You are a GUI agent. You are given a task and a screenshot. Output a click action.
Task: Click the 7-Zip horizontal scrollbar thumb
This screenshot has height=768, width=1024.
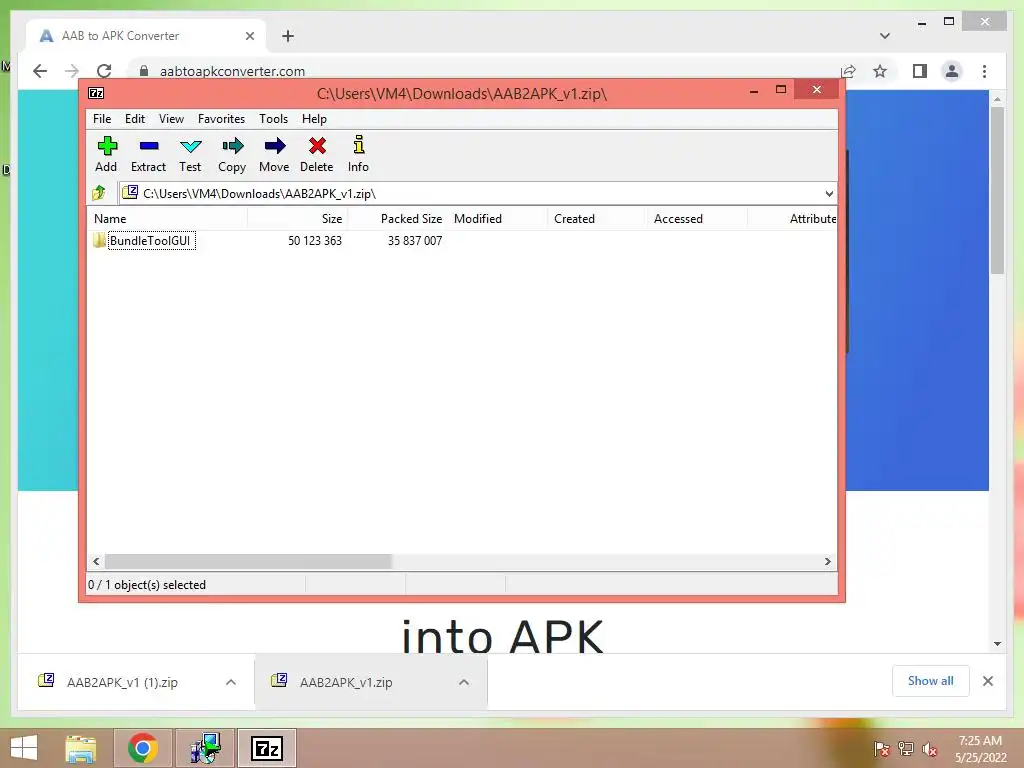(248, 561)
